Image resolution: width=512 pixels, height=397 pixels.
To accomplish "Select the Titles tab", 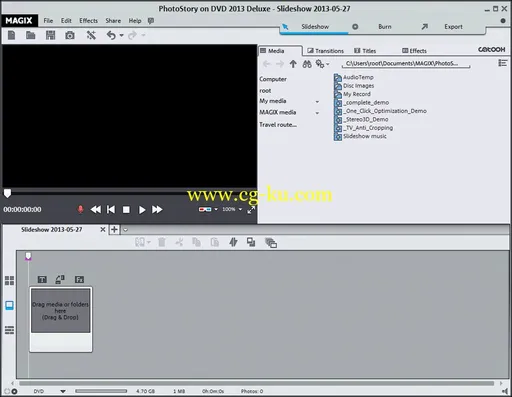I will point(365,51).
